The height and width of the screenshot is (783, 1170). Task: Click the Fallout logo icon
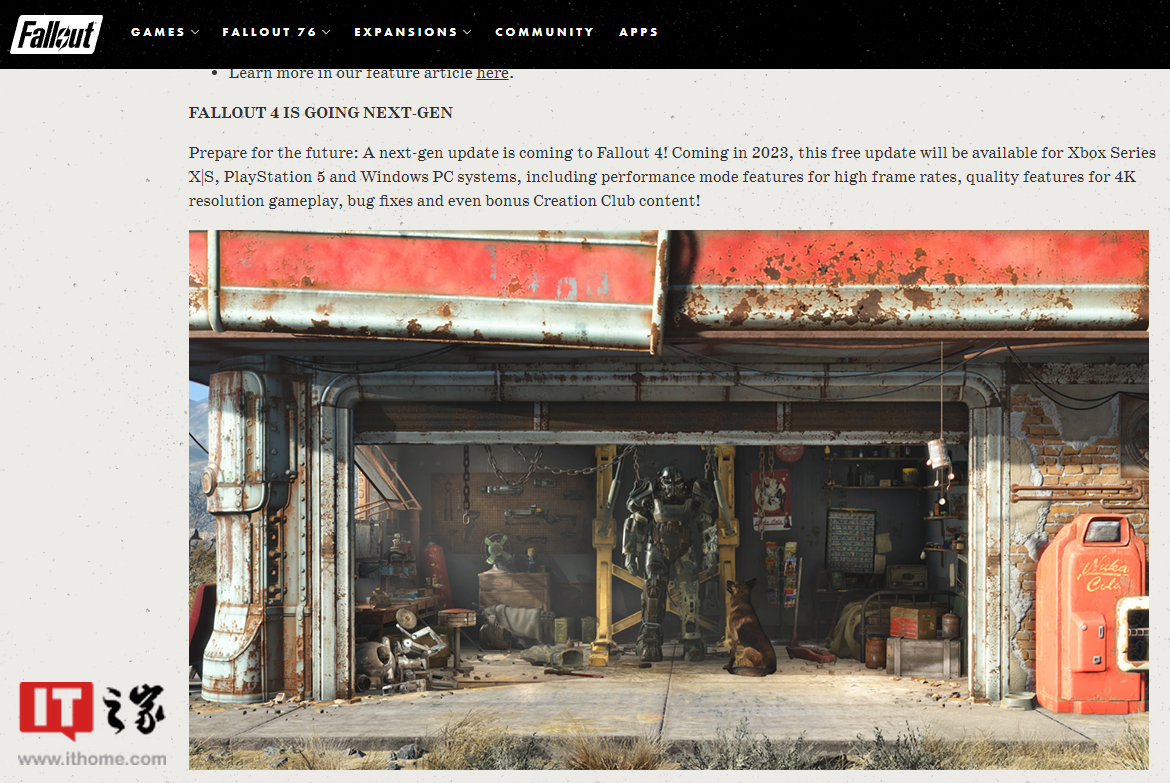pos(56,34)
